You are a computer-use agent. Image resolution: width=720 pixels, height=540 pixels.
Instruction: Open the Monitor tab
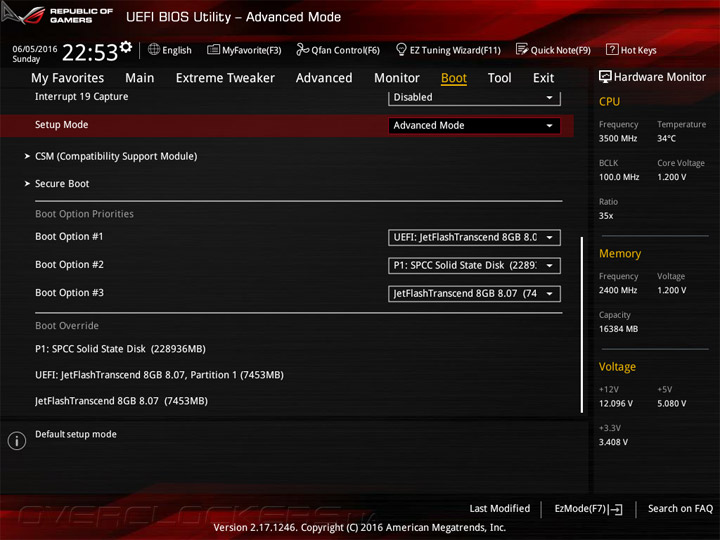click(397, 78)
